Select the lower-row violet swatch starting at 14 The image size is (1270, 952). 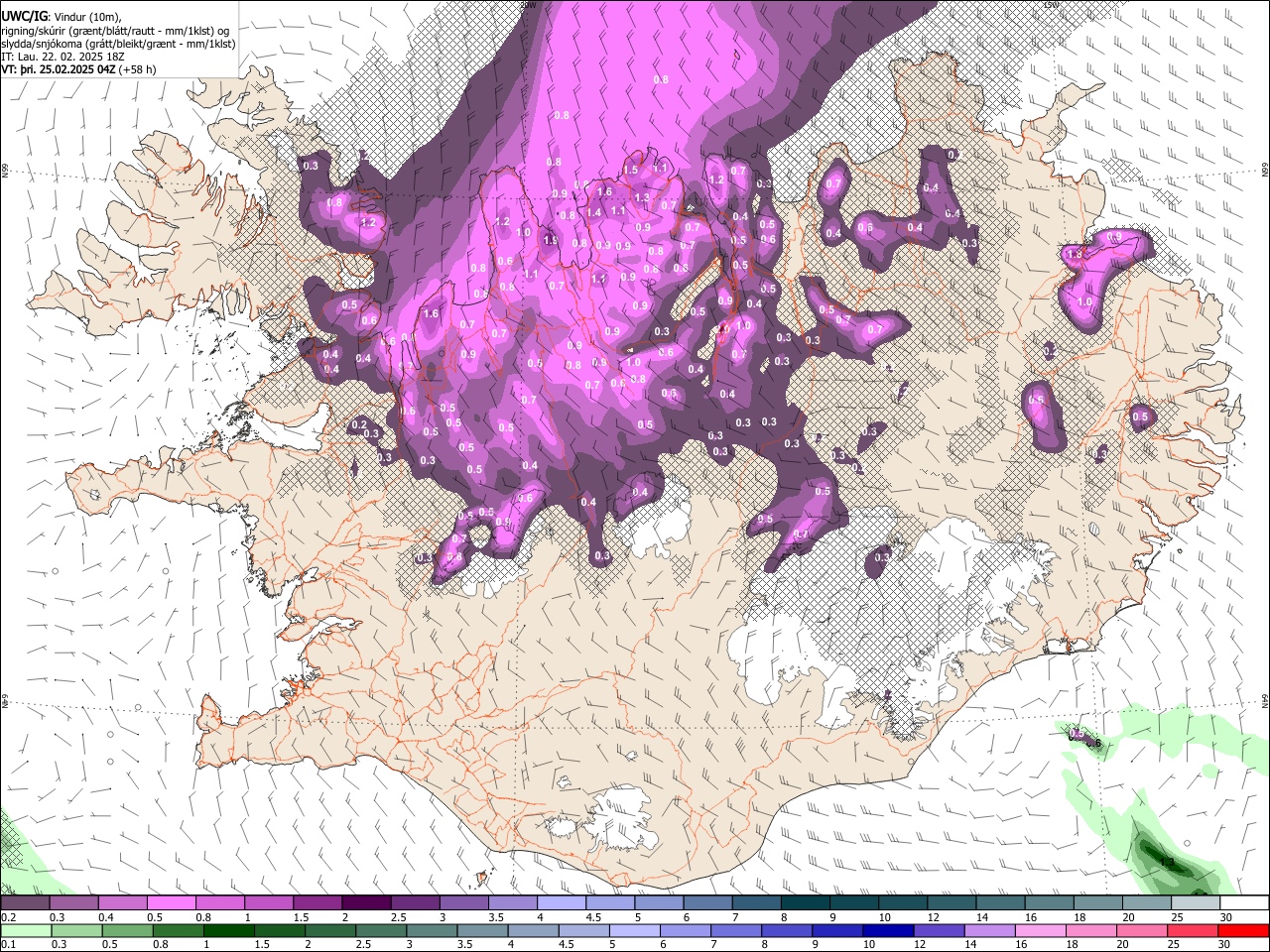coord(988,931)
